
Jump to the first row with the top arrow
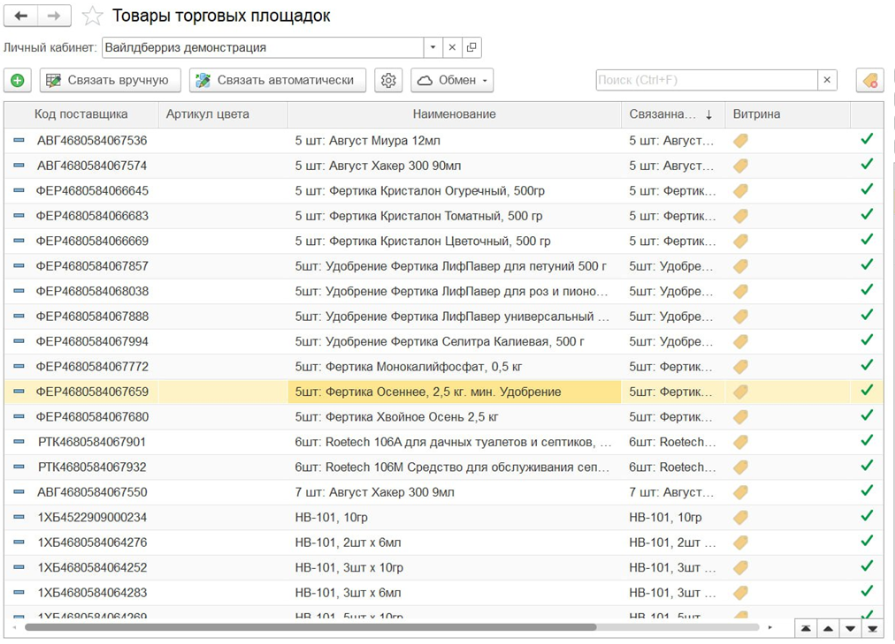pyautogui.click(x=805, y=628)
